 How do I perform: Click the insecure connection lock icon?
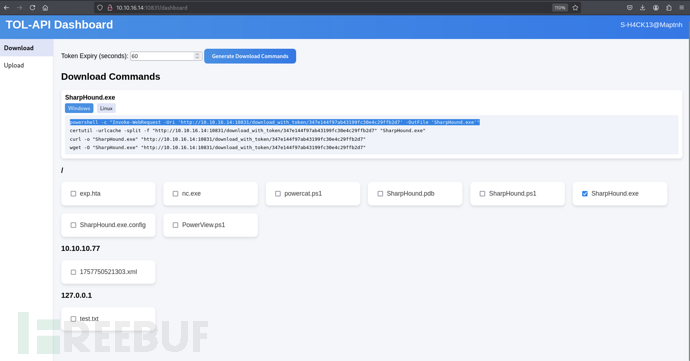[x=110, y=7]
